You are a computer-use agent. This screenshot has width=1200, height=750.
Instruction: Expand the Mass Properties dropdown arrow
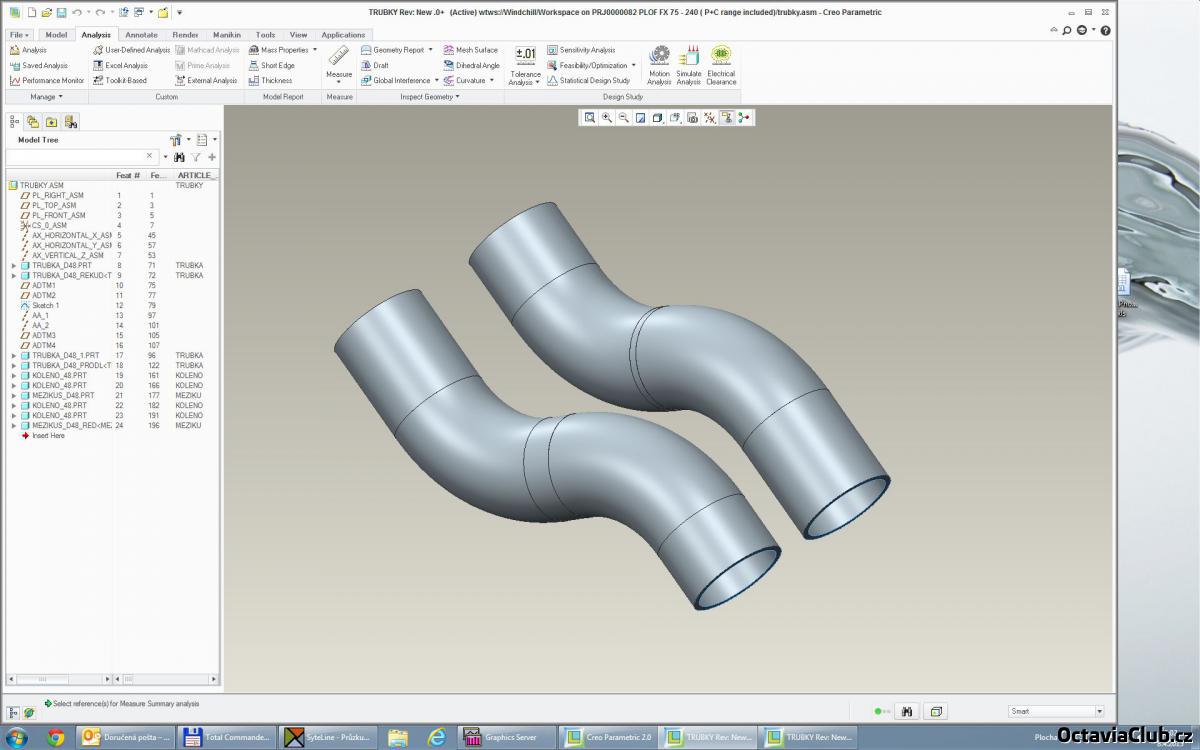pos(315,50)
